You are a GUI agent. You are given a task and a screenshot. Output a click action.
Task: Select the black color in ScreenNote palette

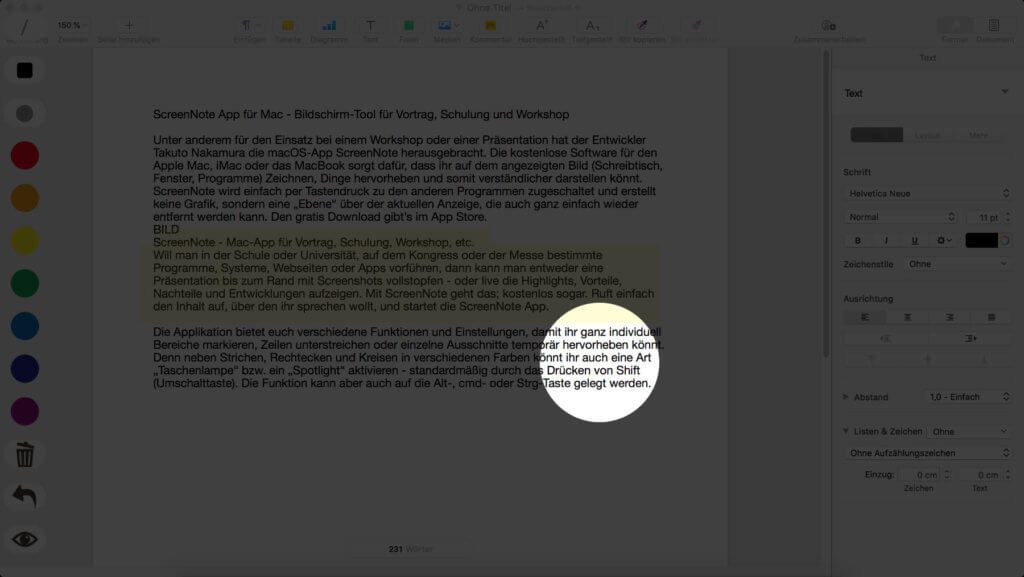25,70
